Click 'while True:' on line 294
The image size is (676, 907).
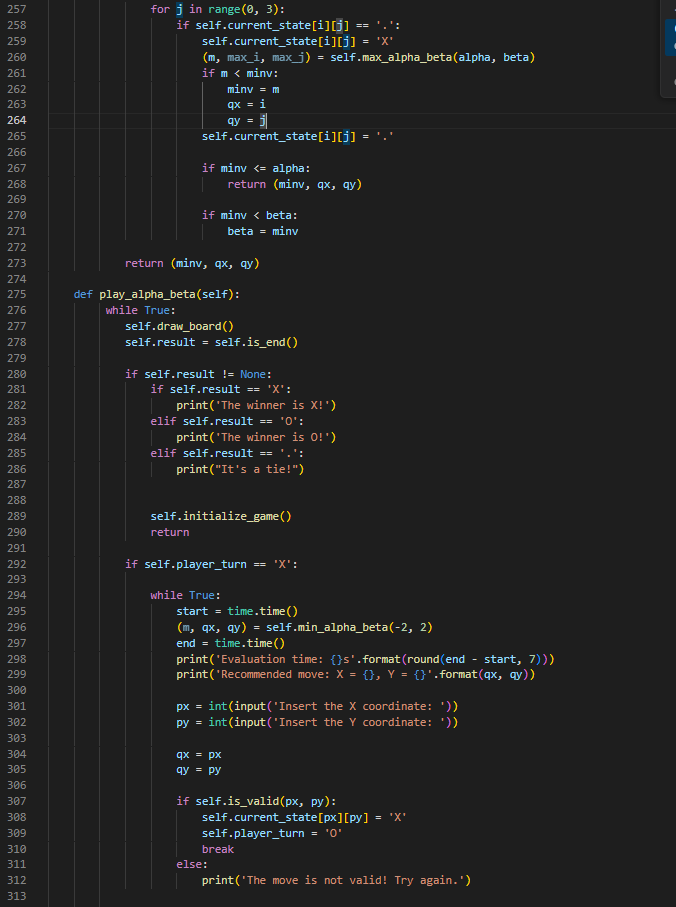[x=186, y=595]
